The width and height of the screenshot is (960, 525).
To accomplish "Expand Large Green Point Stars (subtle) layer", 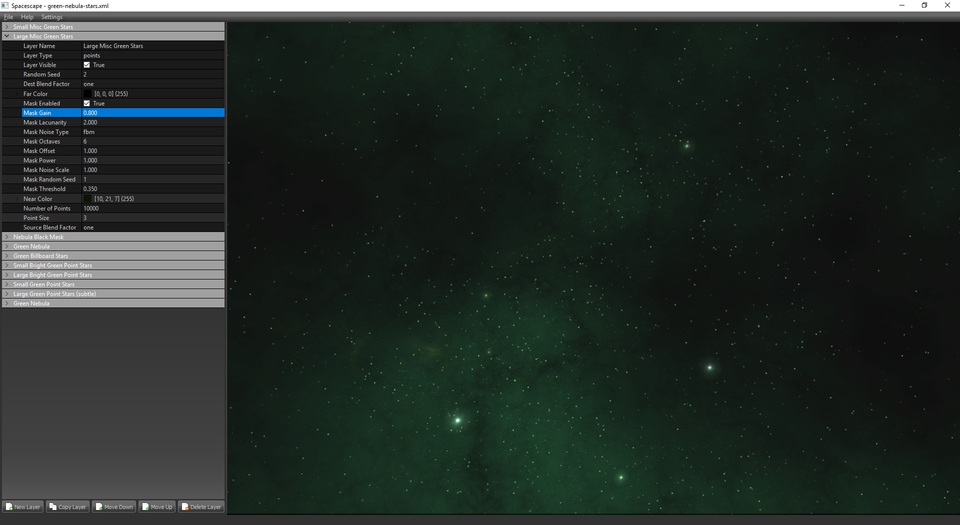I will [x=7, y=294].
